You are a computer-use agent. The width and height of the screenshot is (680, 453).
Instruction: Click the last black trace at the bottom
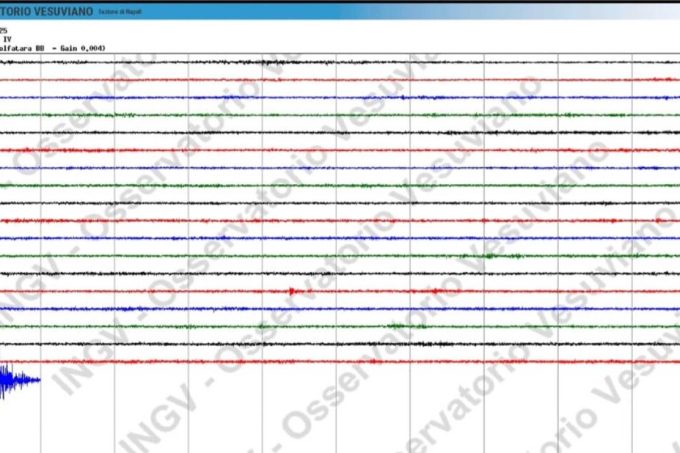pyautogui.click(x=340, y=343)
